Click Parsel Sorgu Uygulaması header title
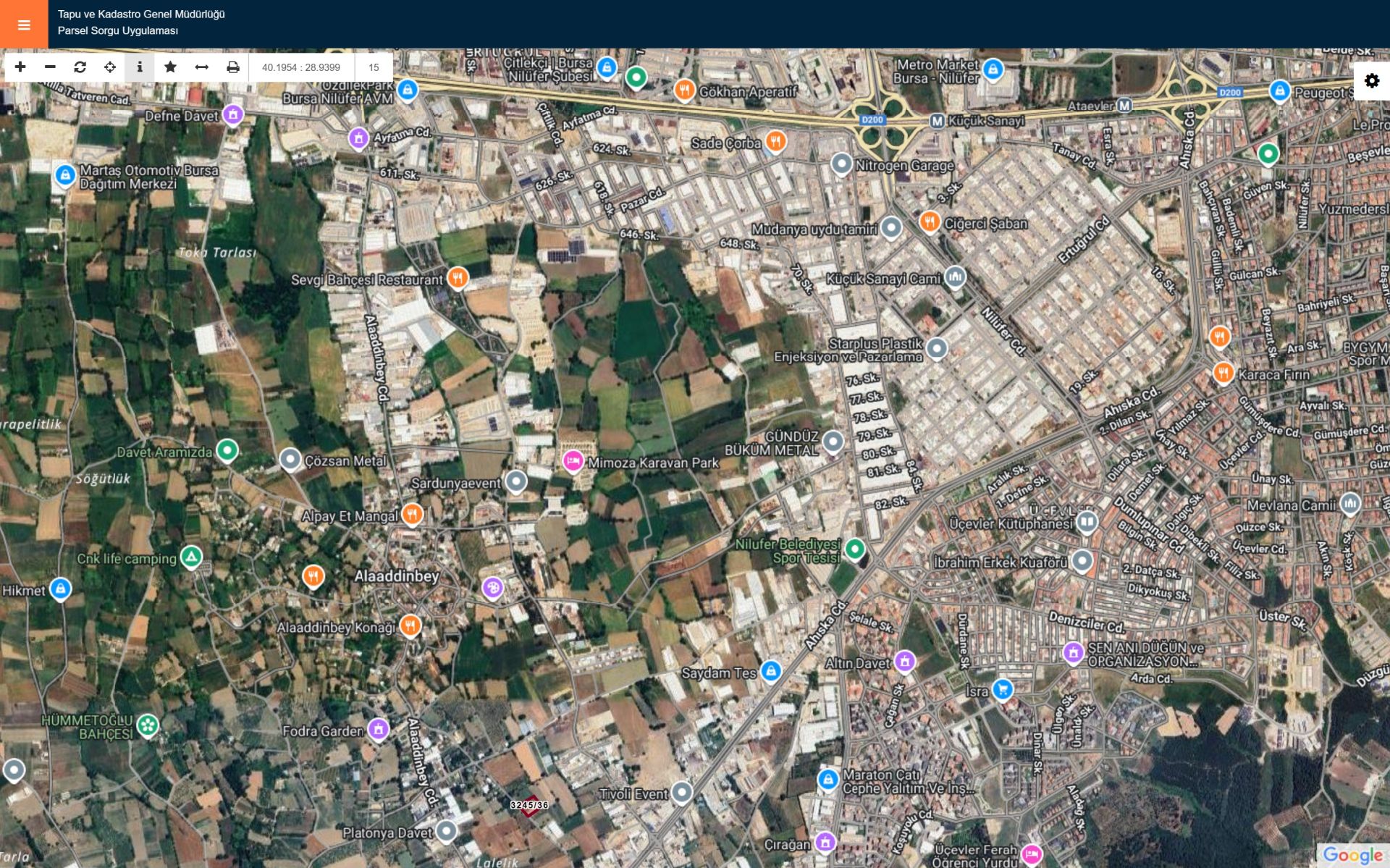The image size is (1390, 868). (118, 31)
